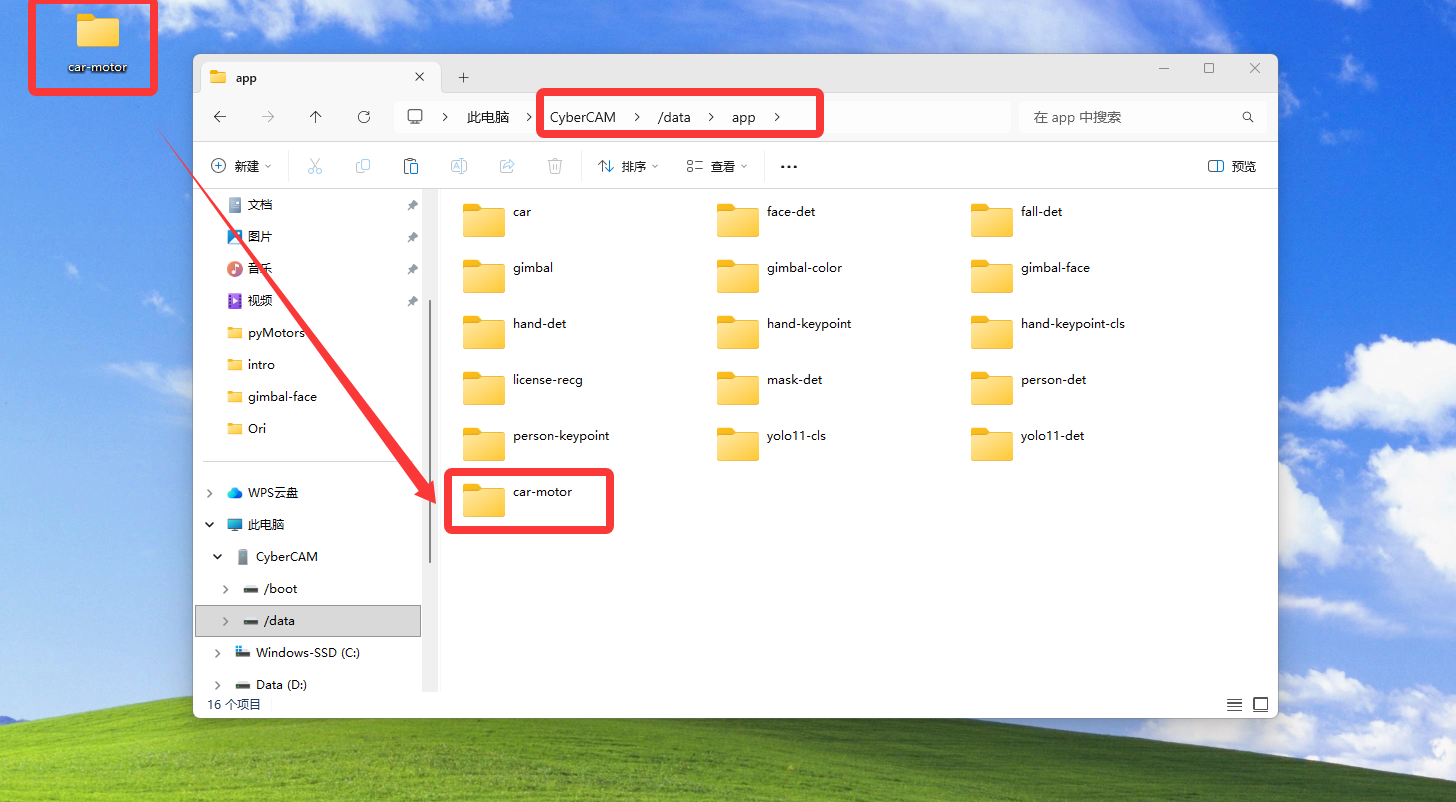Image resolution: width=1456 pixels, height=802 pixels.
Task: Add a new Explorer tab
Action: tap(463, 77)
